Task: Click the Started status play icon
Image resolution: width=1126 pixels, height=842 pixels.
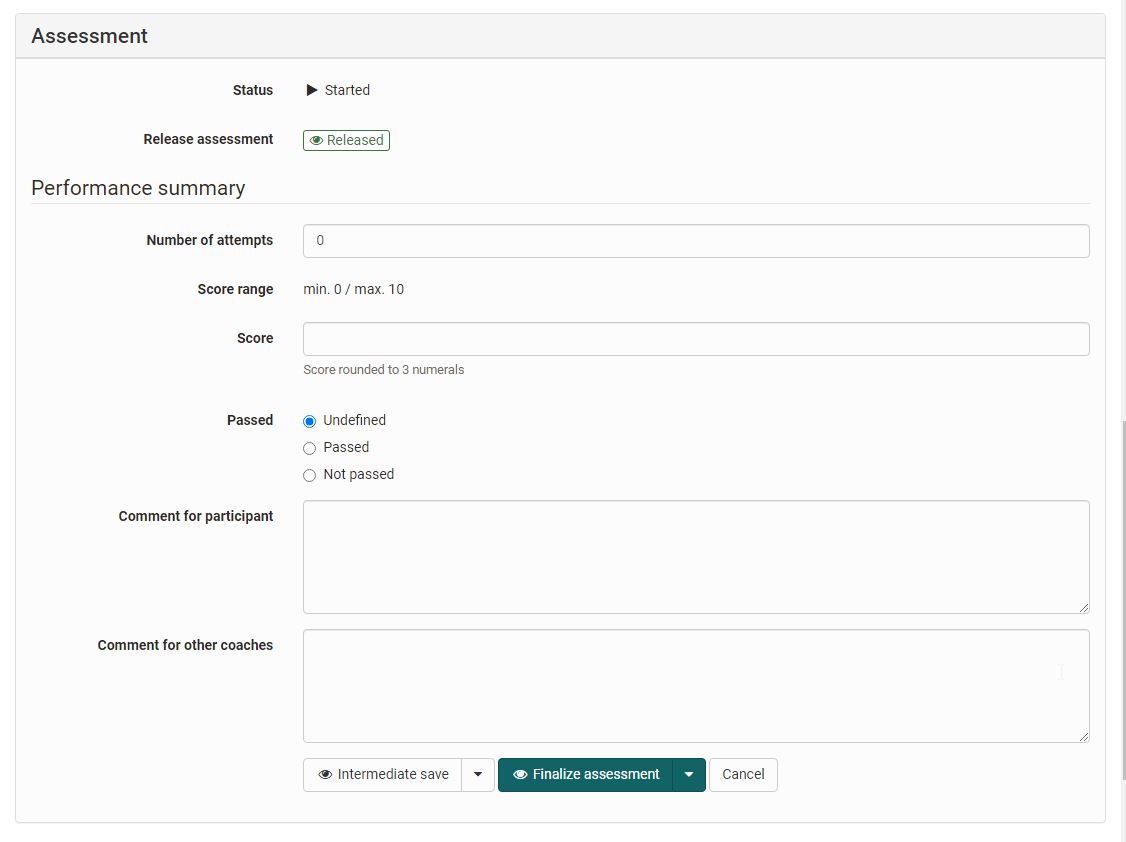Action: (x=312, y=90)
